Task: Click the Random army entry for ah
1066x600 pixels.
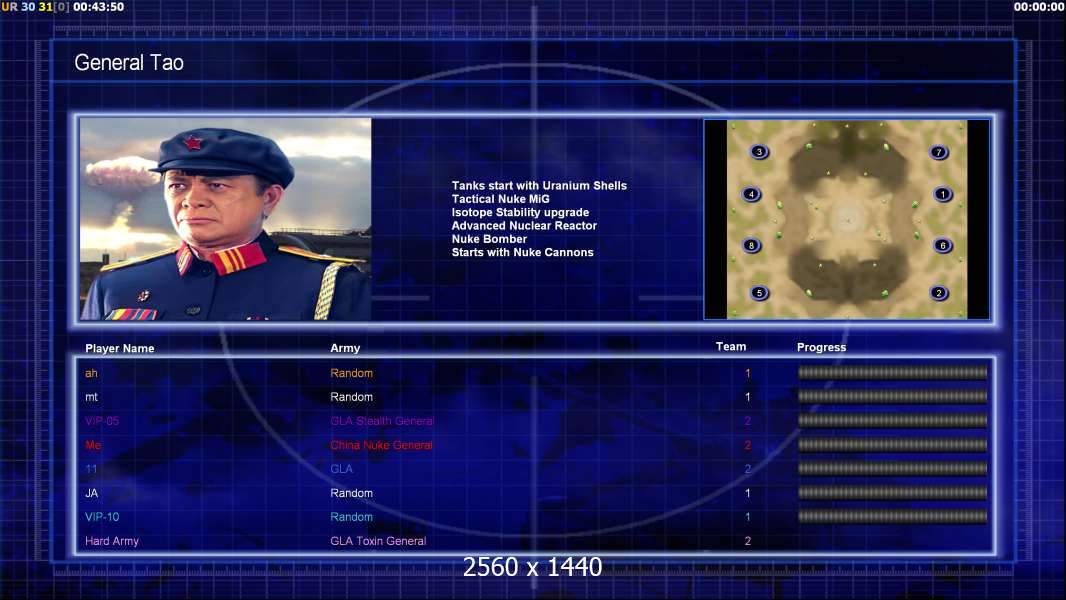Action: (351, 373)
